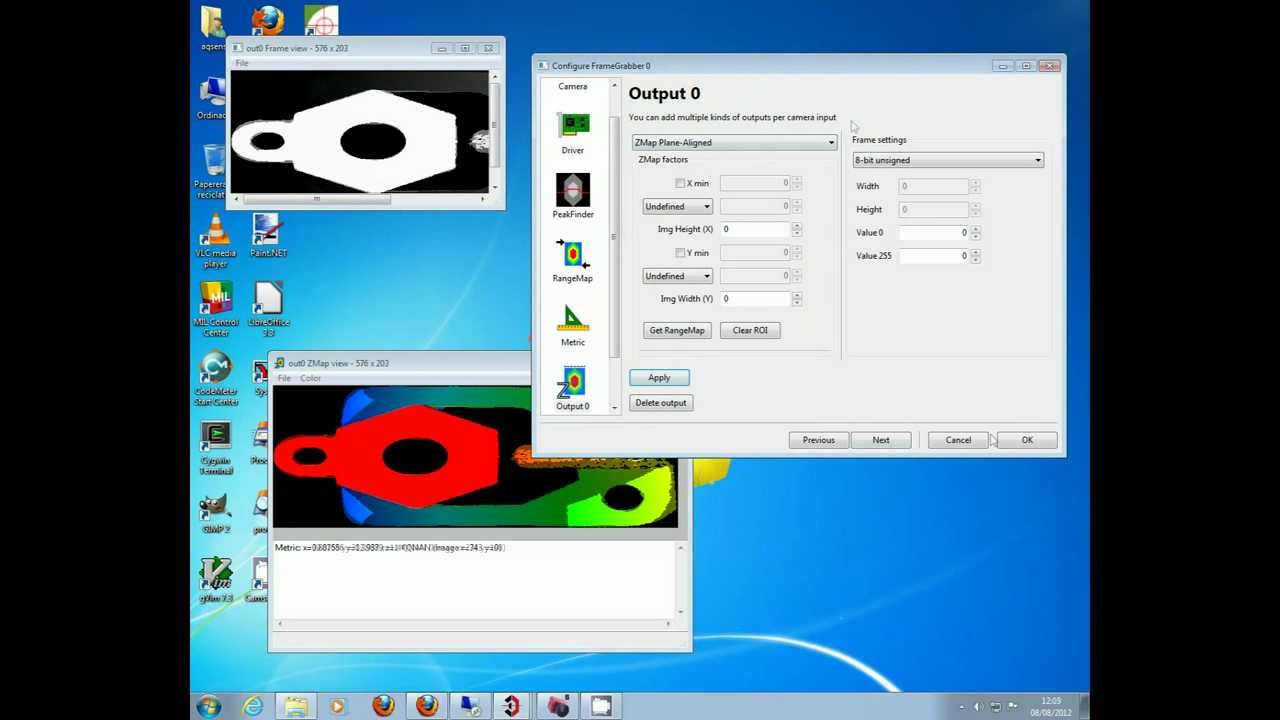Go to the RangeMap sidebar icon
The height and width of the screenshot is (720, 1280).
pyautogui.click(x=573, y=261)
